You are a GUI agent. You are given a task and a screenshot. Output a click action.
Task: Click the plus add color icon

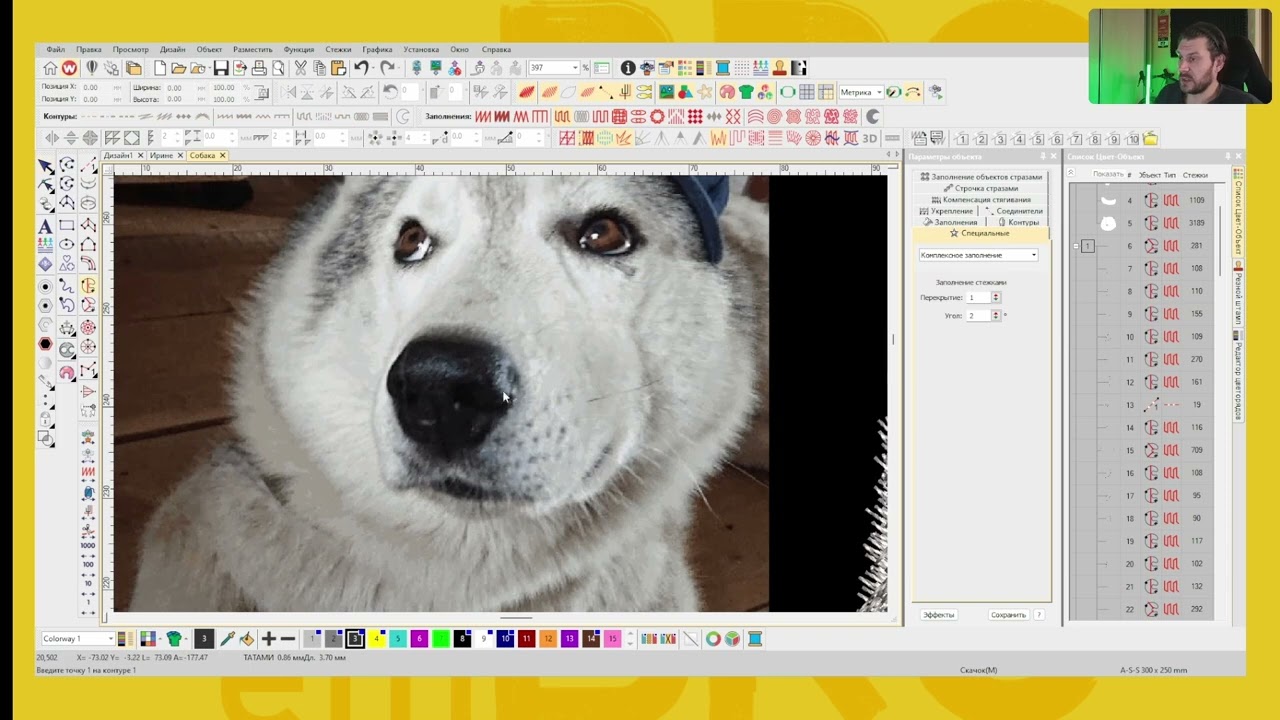coord(269,639)
